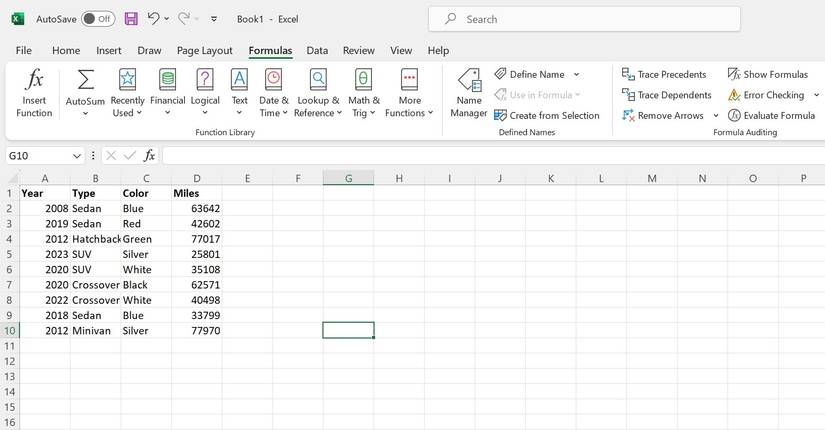Screen dimensions: 825x430
Task: Expand the Remove Arrows dropdown arrow
Action: click(716, 116)
